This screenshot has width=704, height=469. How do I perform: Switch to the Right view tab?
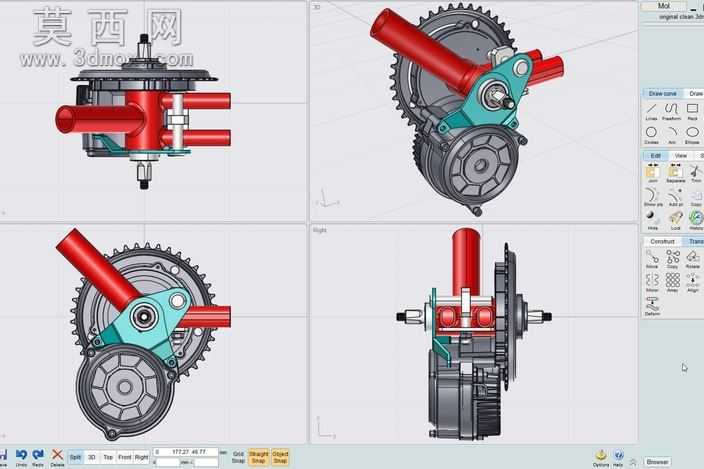[x=141, y=457]
